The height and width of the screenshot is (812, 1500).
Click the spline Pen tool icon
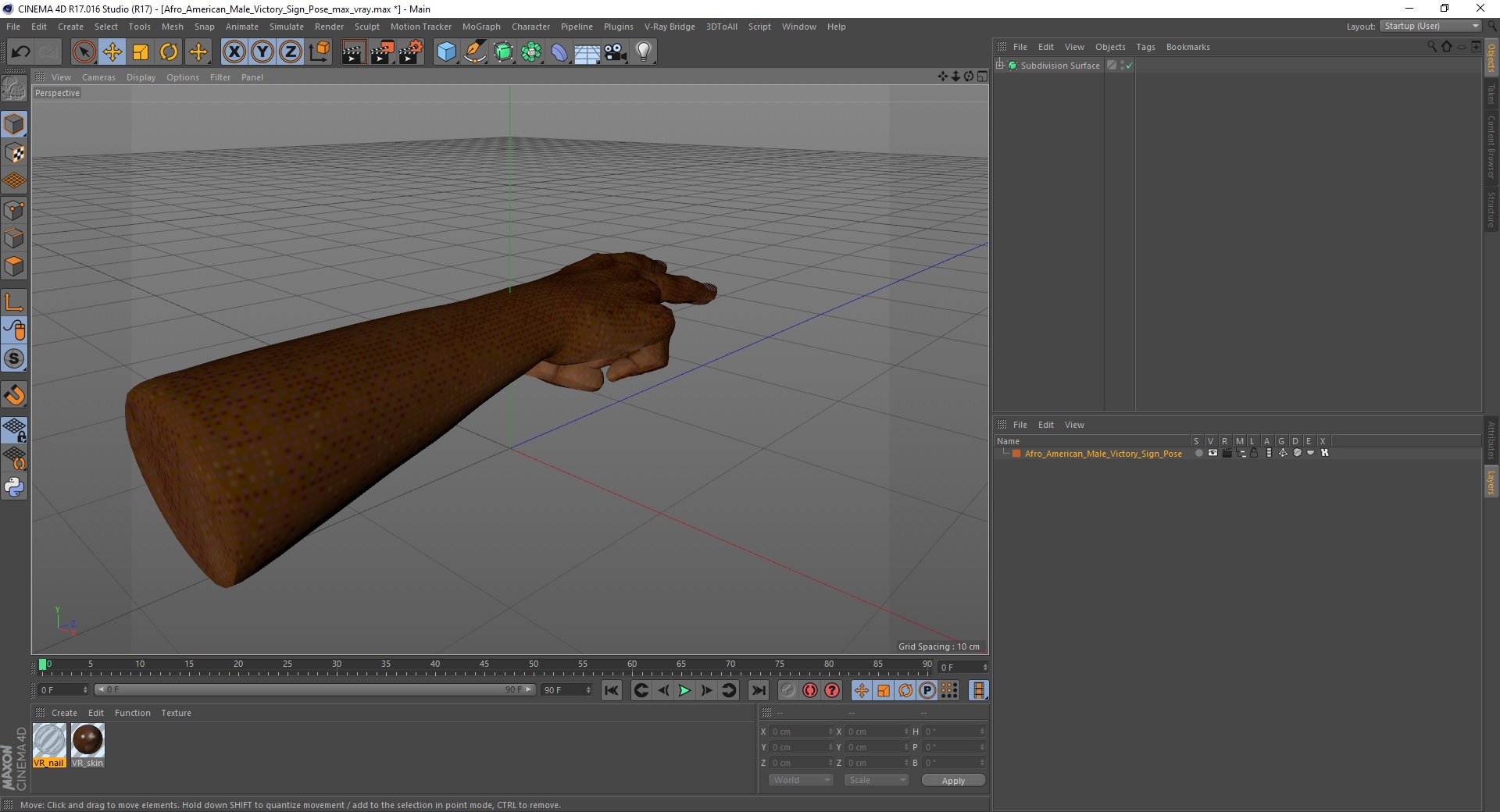coord(475,52)
